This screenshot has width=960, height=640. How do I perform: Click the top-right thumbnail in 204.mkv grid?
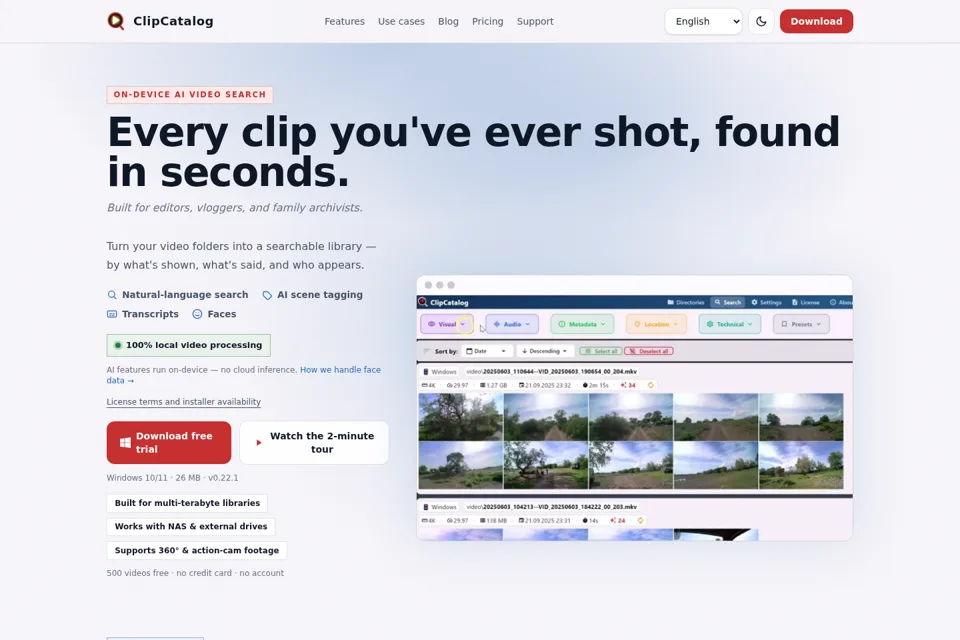[x=801, y=417]
